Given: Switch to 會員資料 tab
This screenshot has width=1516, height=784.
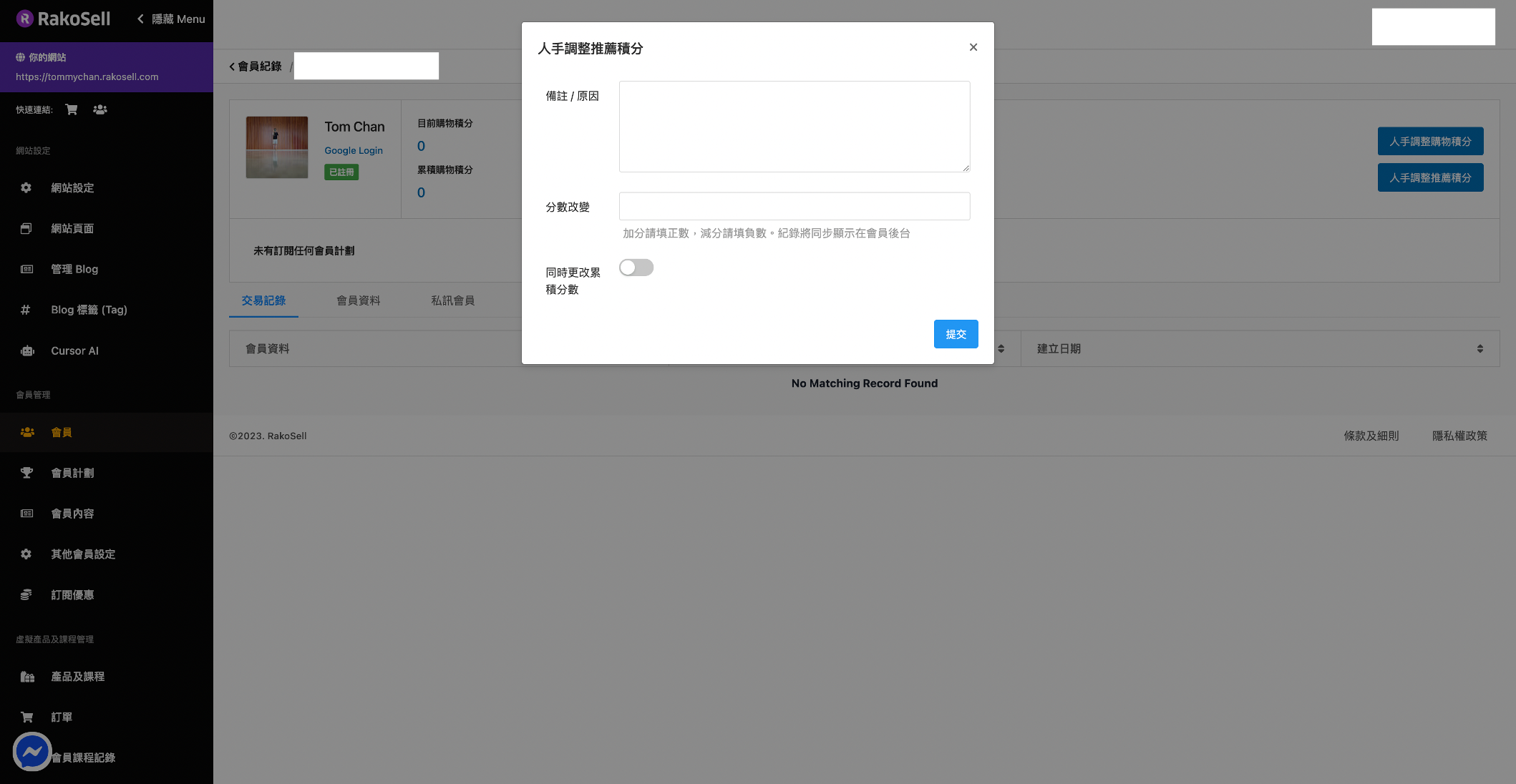Looking at the screenshot, I should [358, 300].
